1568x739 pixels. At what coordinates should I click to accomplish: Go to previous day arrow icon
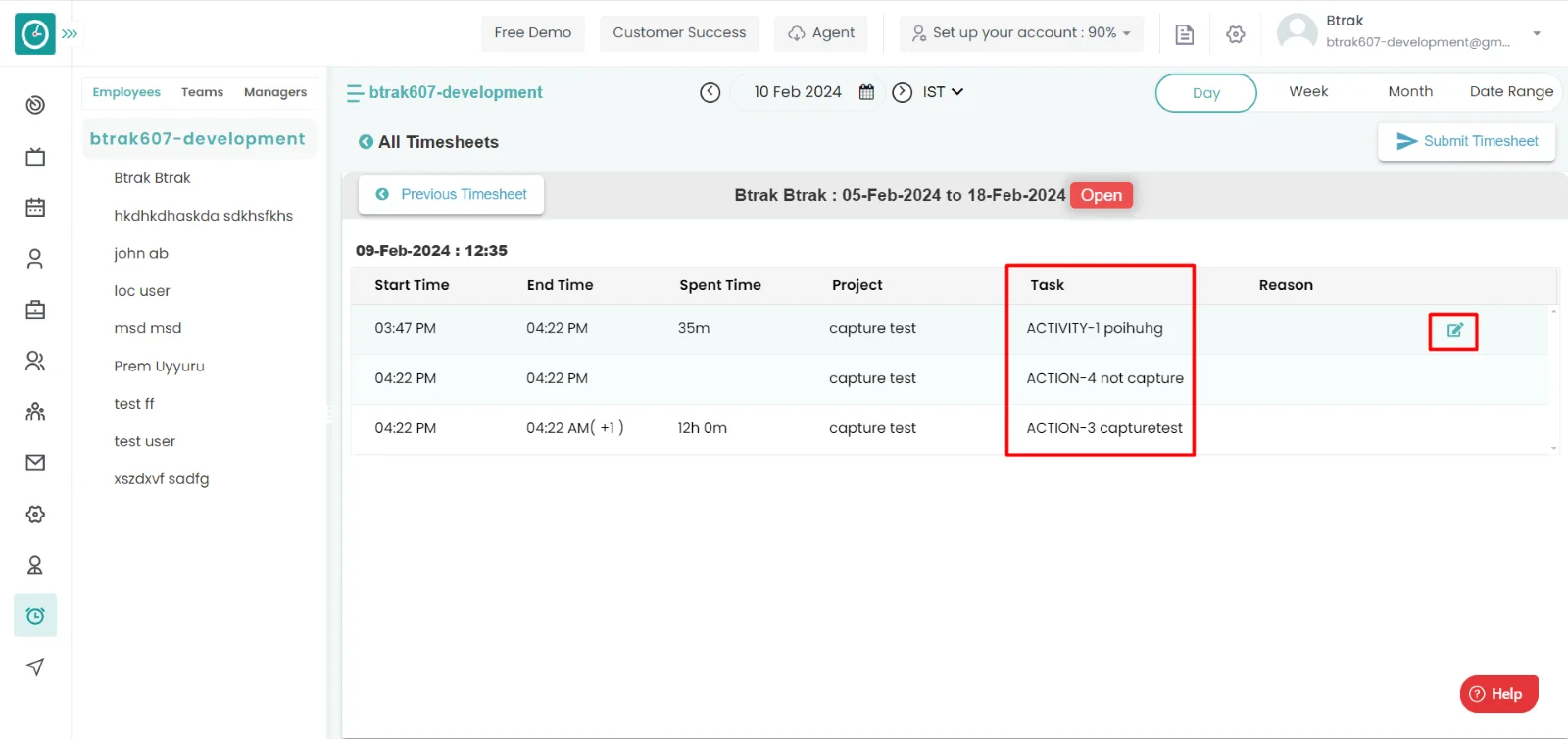pyautogui.click(x=710, y=92)
